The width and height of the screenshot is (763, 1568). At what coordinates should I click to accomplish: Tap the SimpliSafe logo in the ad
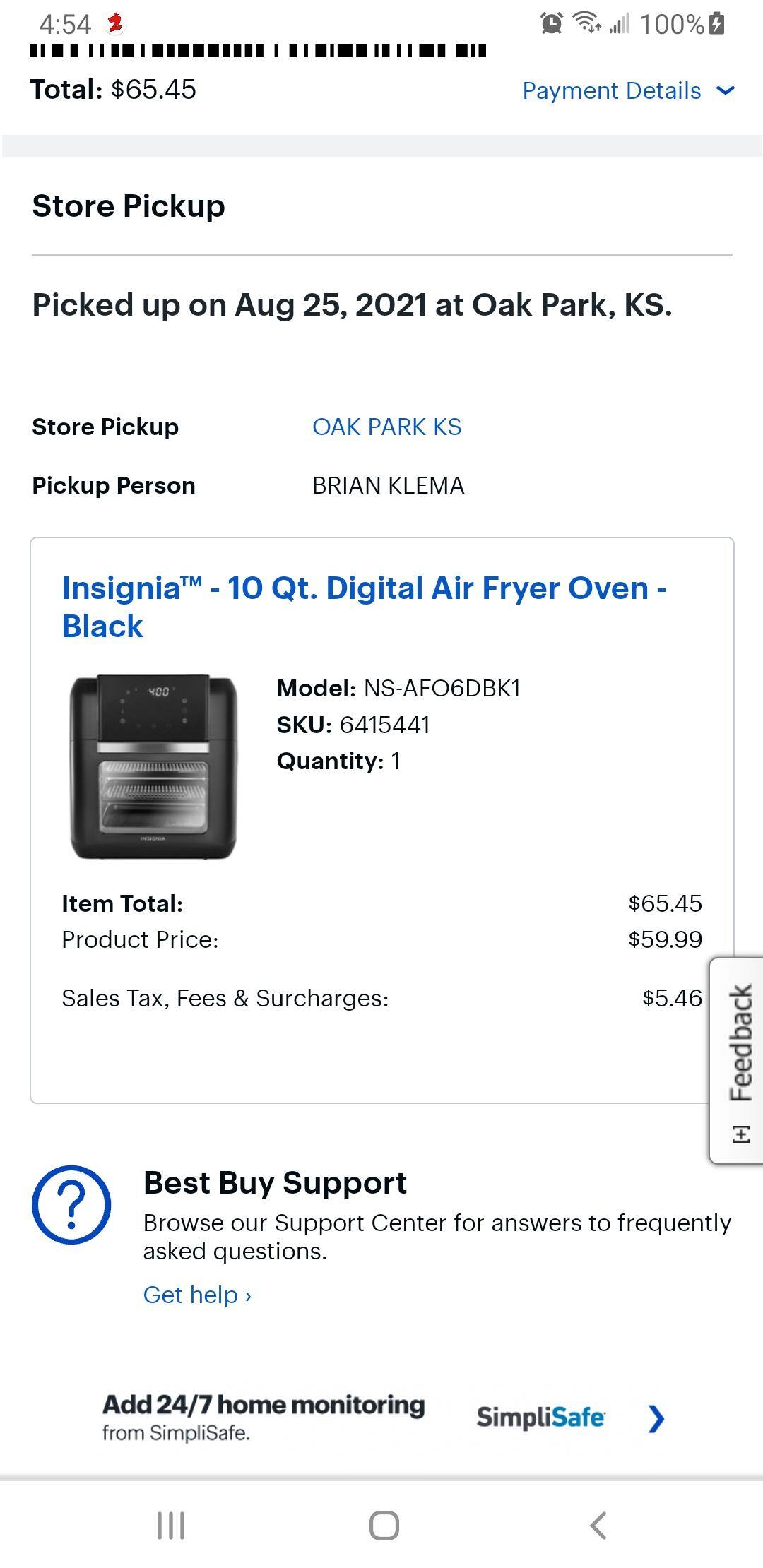point(540,1417)
